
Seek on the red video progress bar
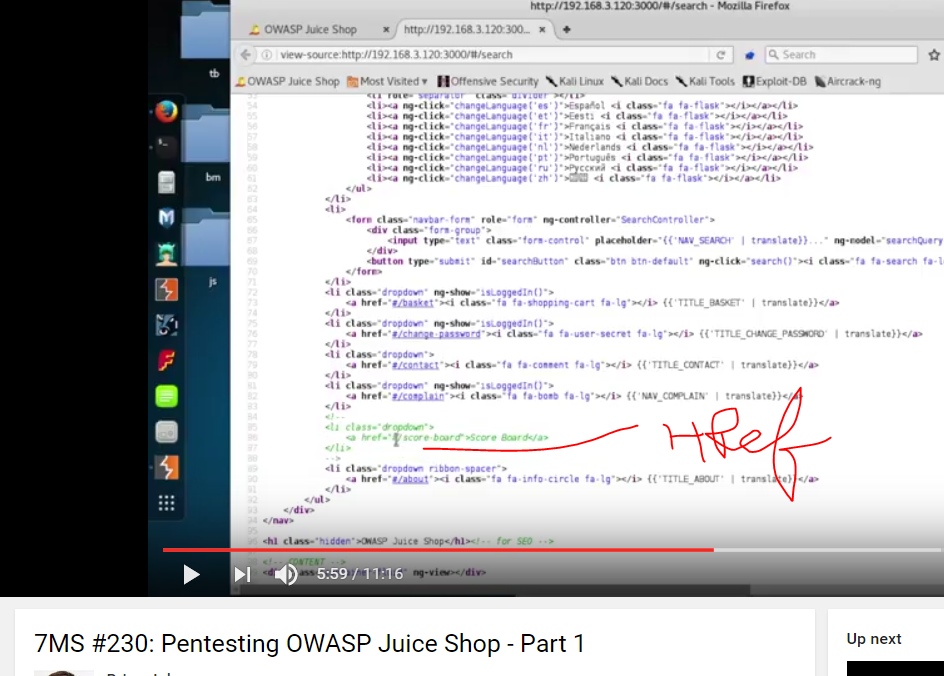[x=553, y=550]
